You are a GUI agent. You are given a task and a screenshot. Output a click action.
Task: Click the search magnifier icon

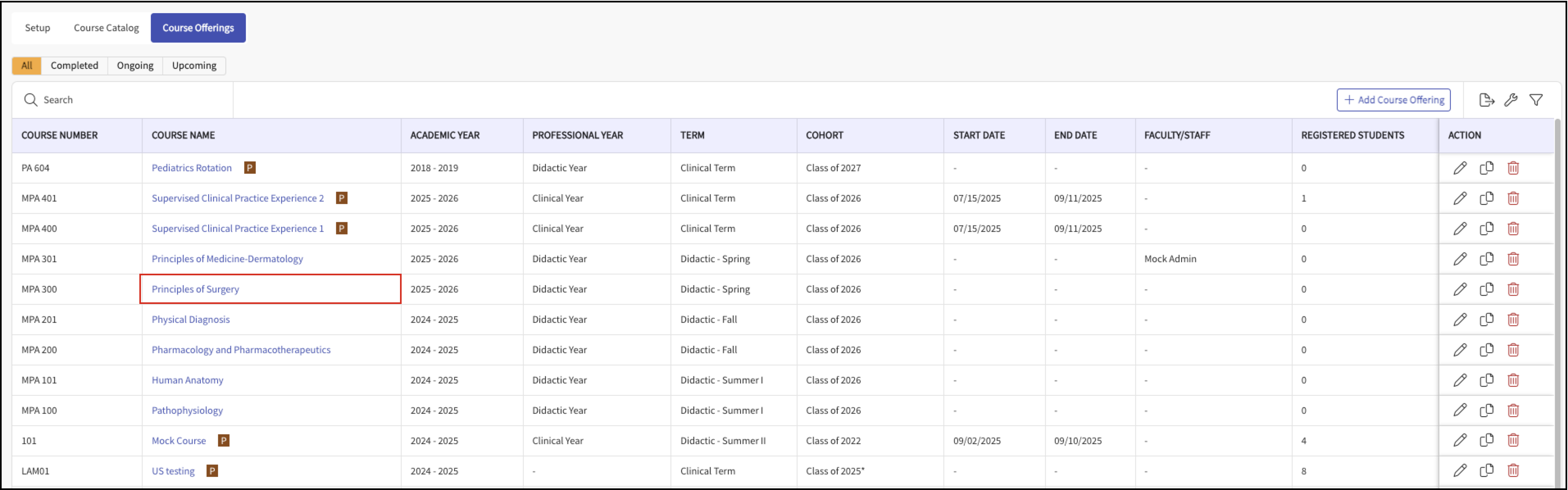30,100
